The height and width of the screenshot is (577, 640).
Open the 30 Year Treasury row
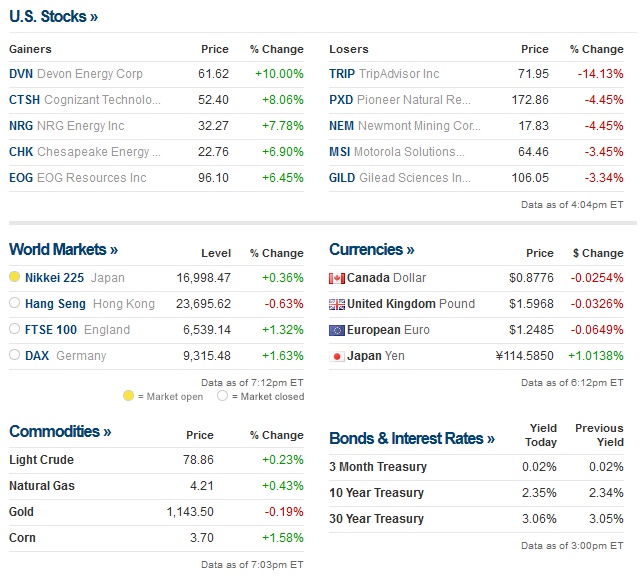point(476,519)
